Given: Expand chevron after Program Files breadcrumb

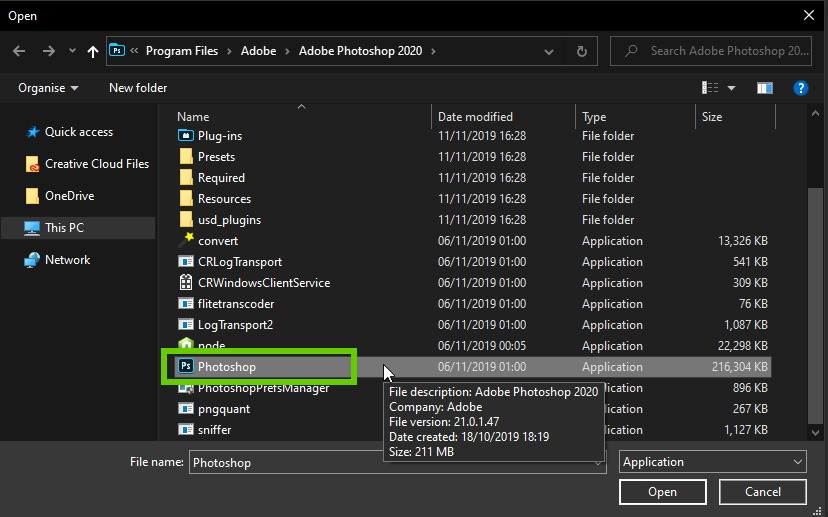Looking at the screenshot, I should click(229, 51).
